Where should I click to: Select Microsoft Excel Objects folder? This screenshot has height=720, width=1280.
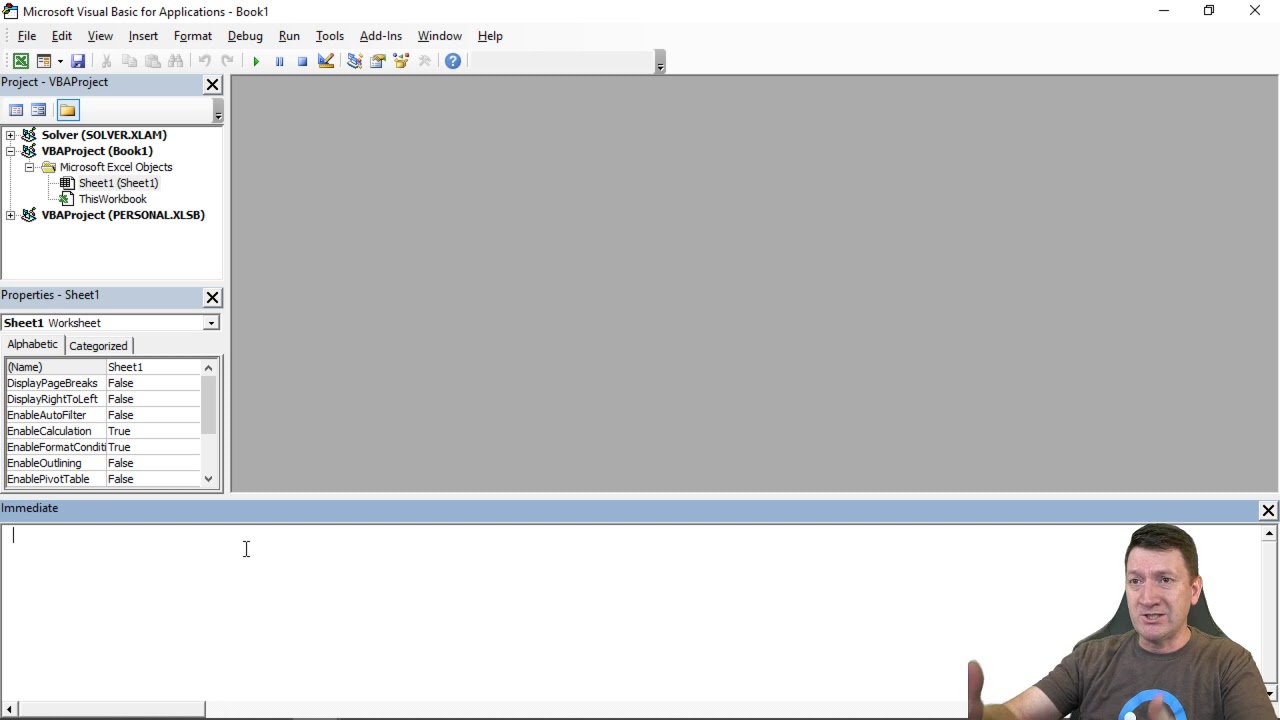tap(116, 167)
